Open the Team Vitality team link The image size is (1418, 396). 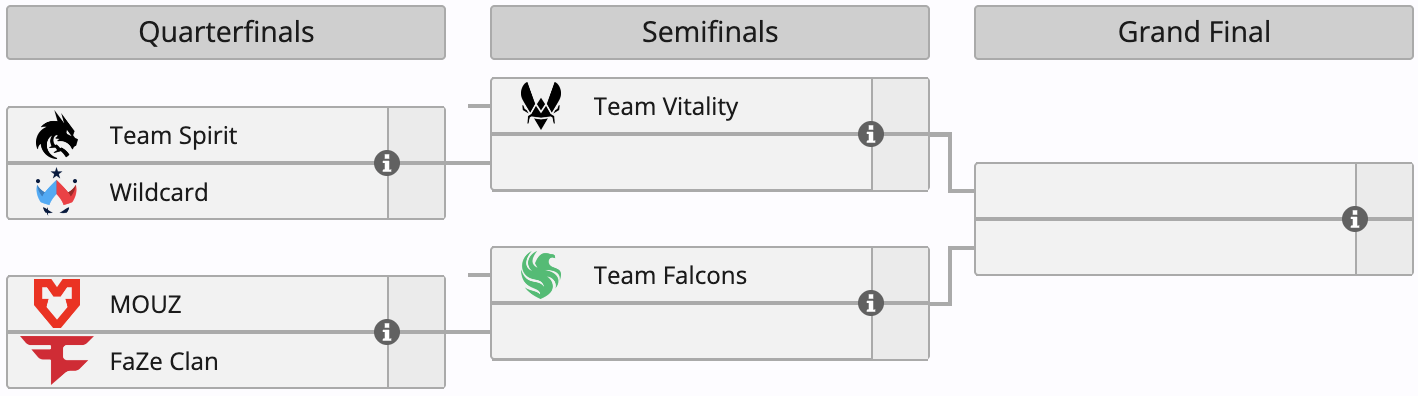(x=666, y=106)
